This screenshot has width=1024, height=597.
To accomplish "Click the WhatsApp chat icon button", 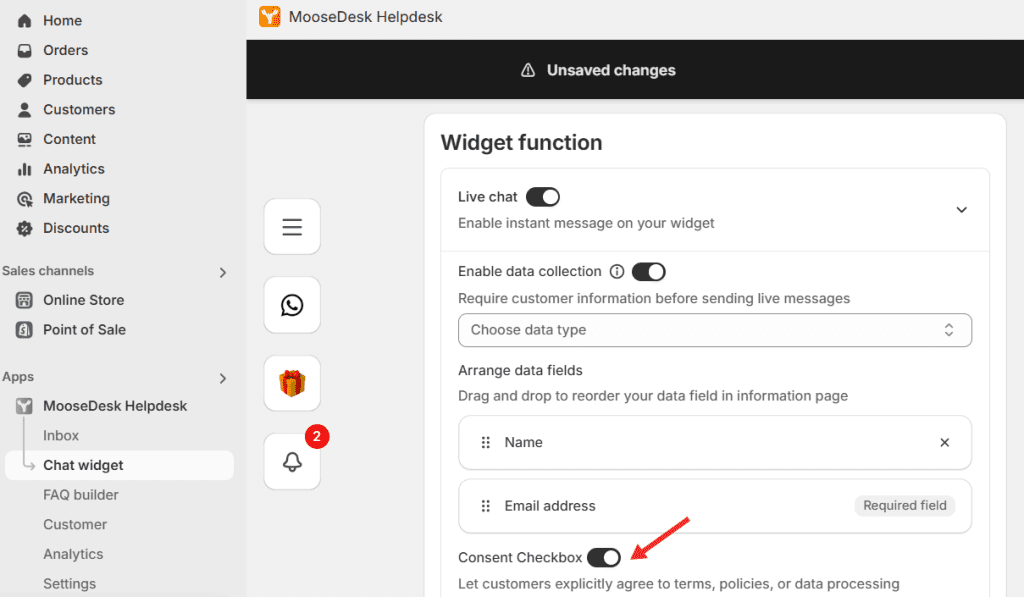I will click(x=292, y=305).
